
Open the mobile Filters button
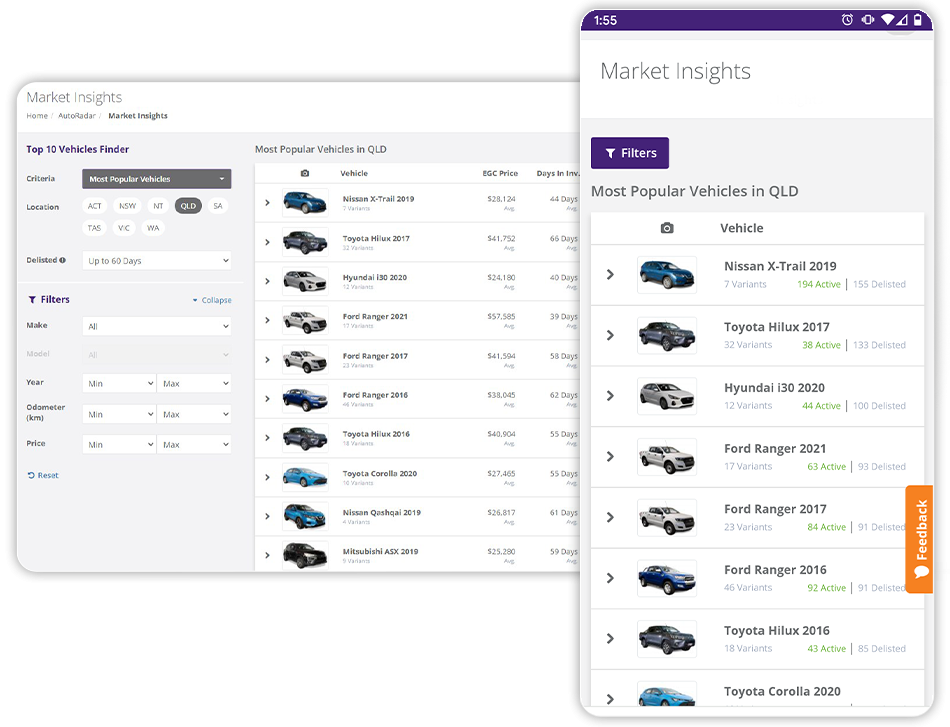[630, 153]
